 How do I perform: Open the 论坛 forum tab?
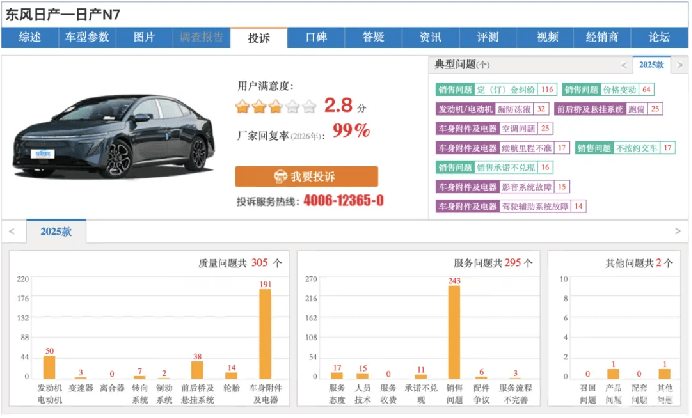659,38
